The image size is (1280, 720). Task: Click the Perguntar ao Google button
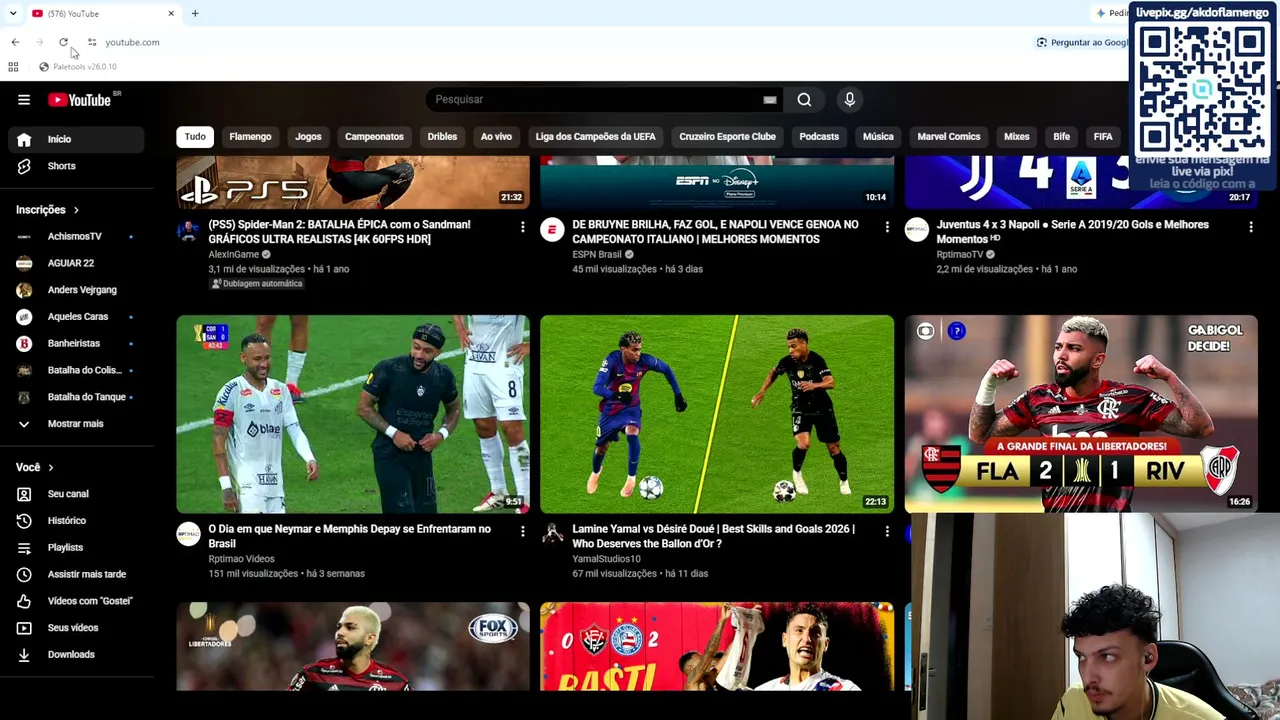[1083, 42]
